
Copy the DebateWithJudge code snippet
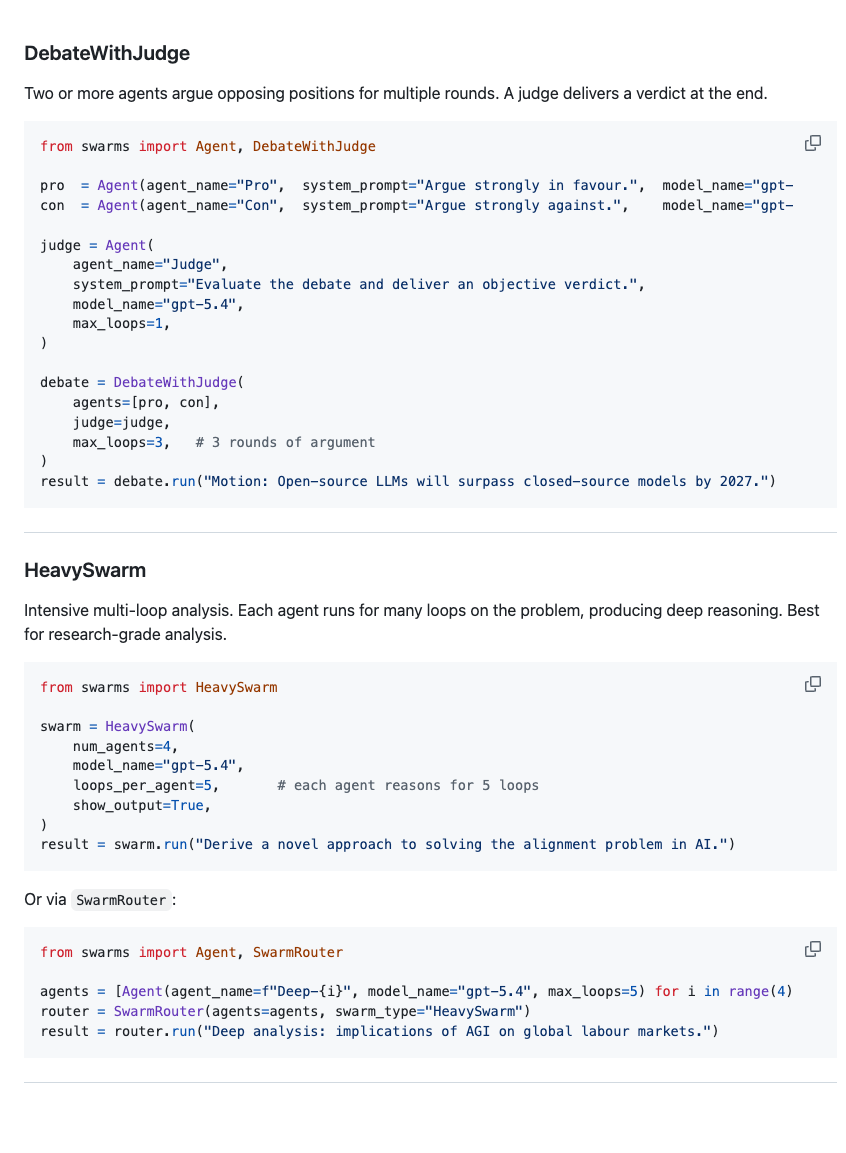click(812, 143)
